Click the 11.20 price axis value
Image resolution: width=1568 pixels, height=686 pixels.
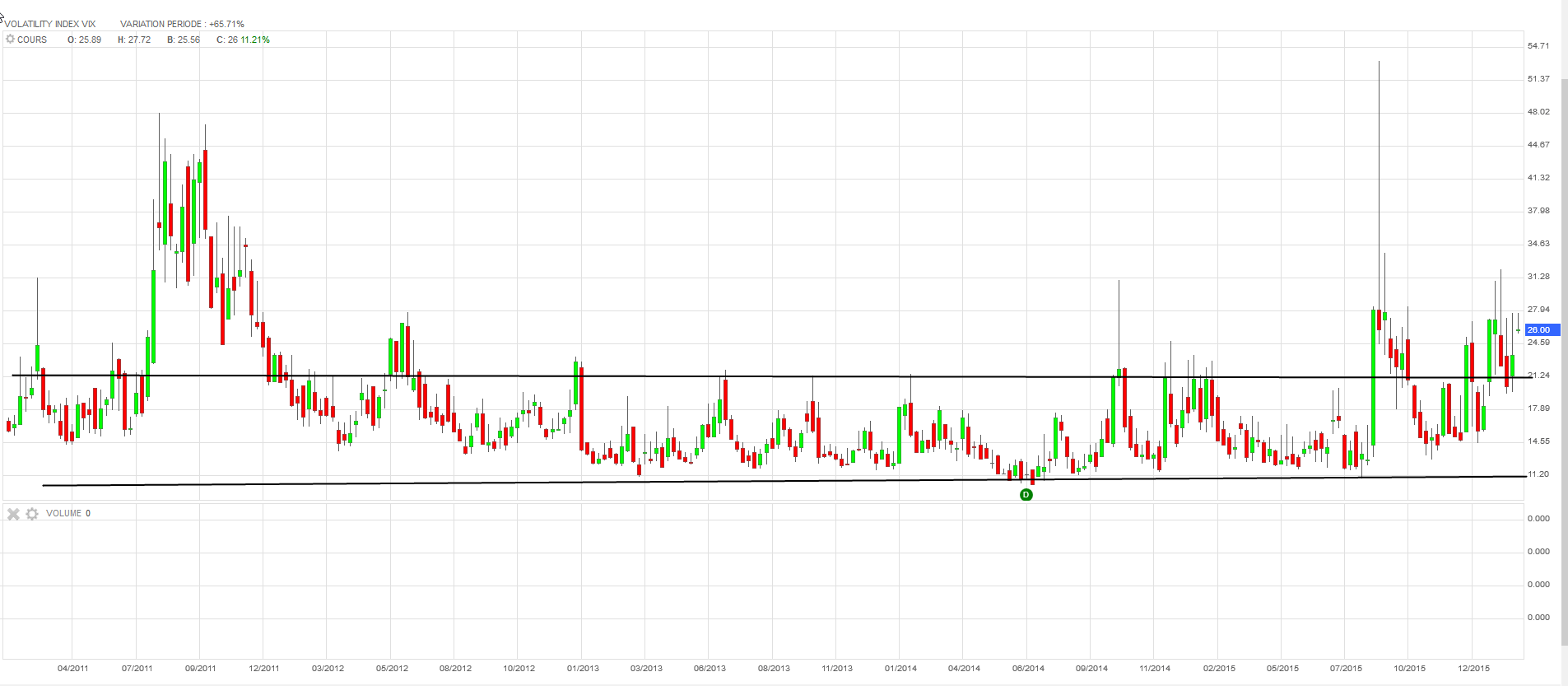[1538, 474]
